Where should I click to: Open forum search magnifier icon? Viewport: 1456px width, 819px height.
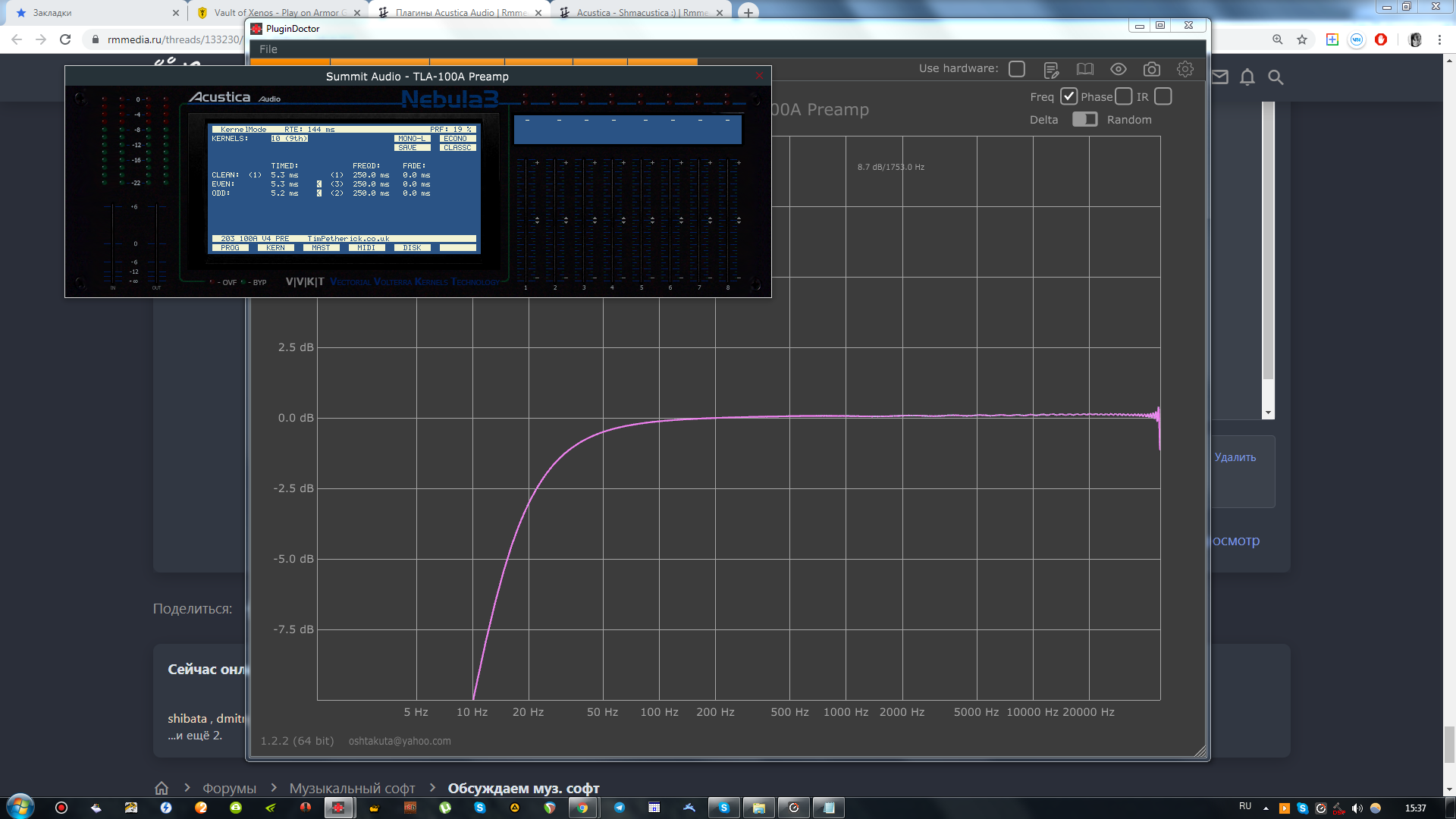[x=1276, y=77]
